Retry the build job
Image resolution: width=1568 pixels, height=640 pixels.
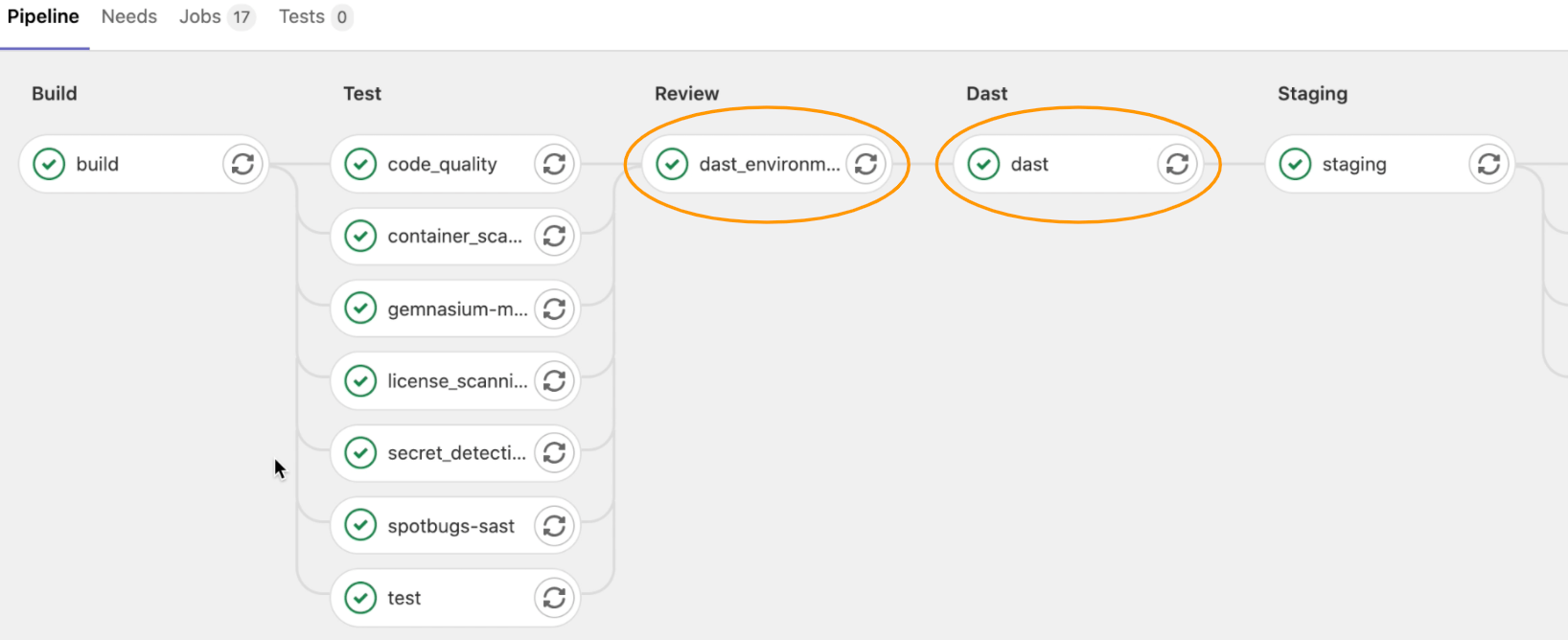(x=242, y=164)
